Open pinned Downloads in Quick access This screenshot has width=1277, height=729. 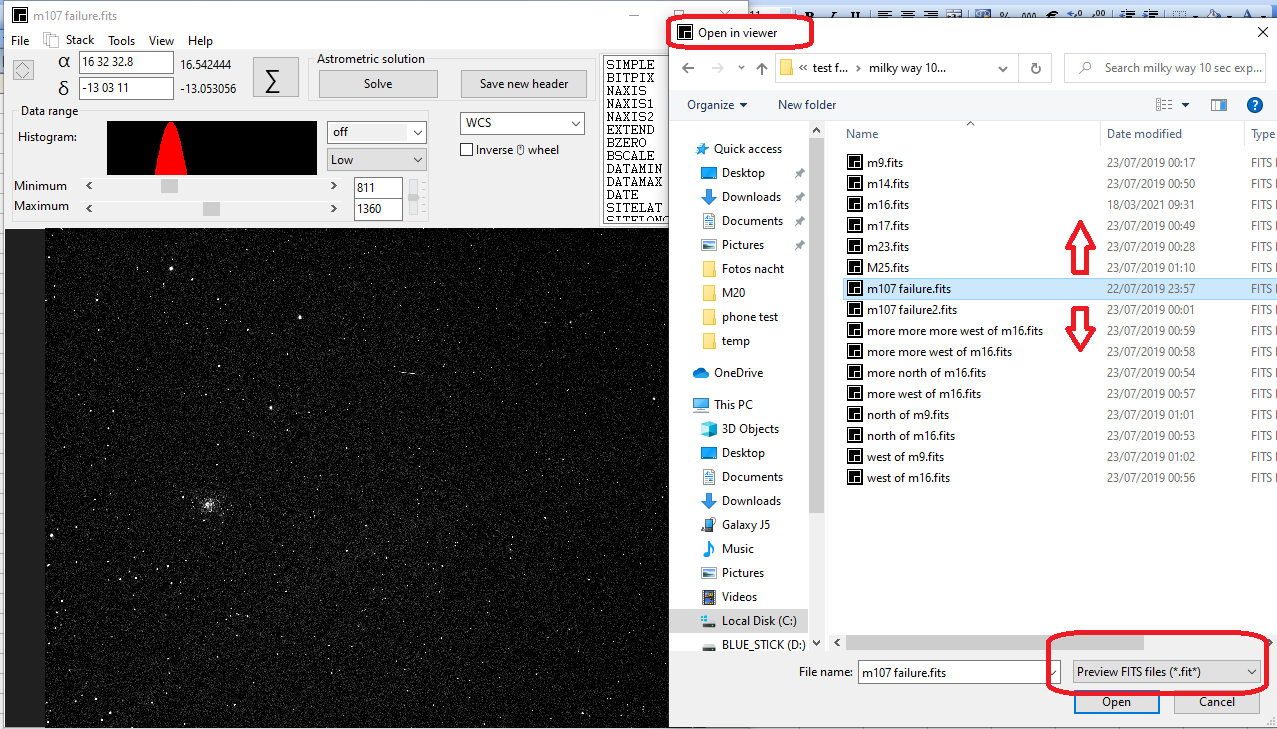[751, 196]
